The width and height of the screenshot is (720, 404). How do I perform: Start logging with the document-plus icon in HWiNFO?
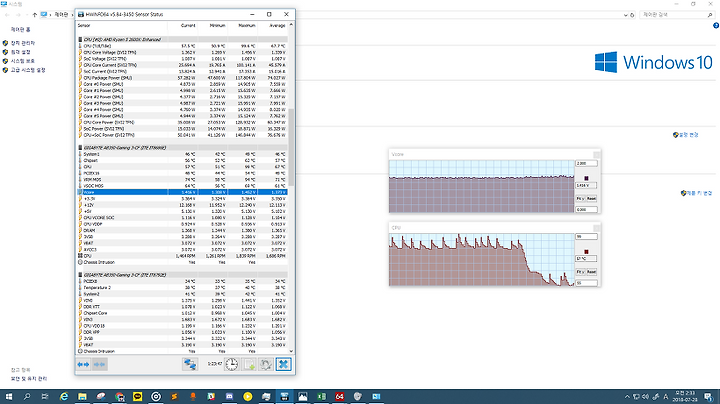249,365
